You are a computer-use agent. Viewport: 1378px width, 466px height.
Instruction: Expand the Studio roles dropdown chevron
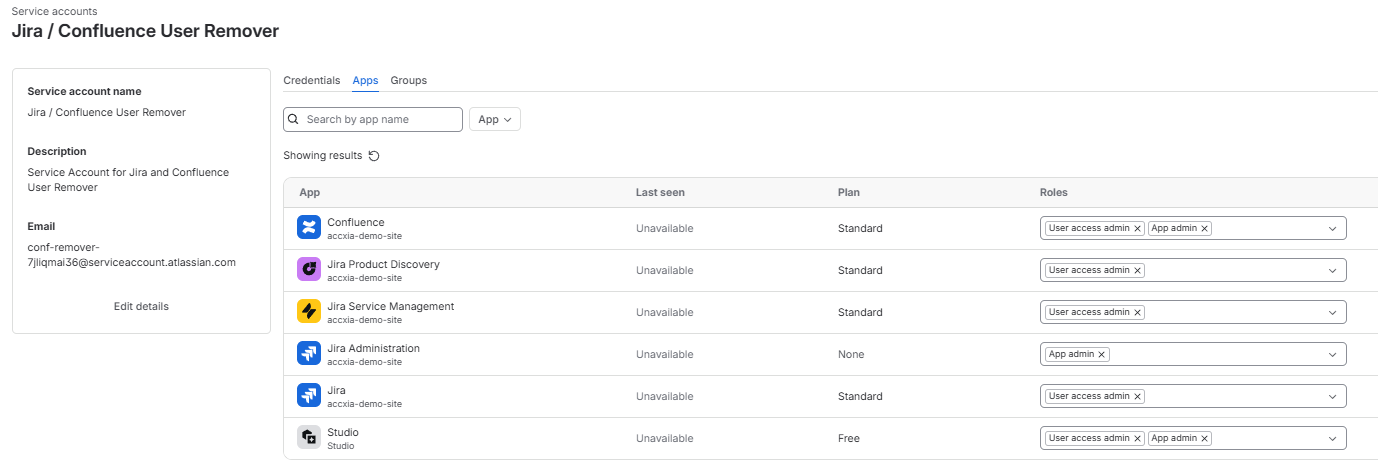(1332, 438)
